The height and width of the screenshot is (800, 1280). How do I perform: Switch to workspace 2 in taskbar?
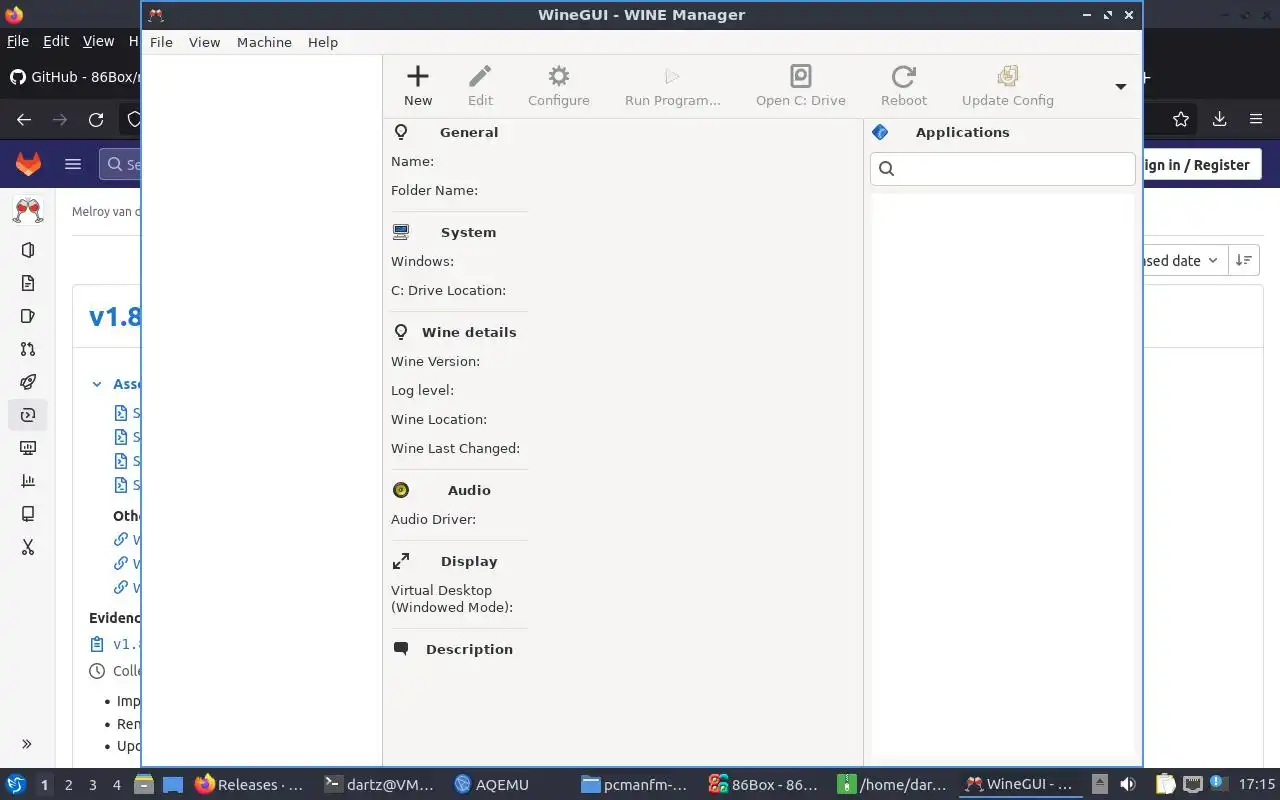tap(68, 785)
